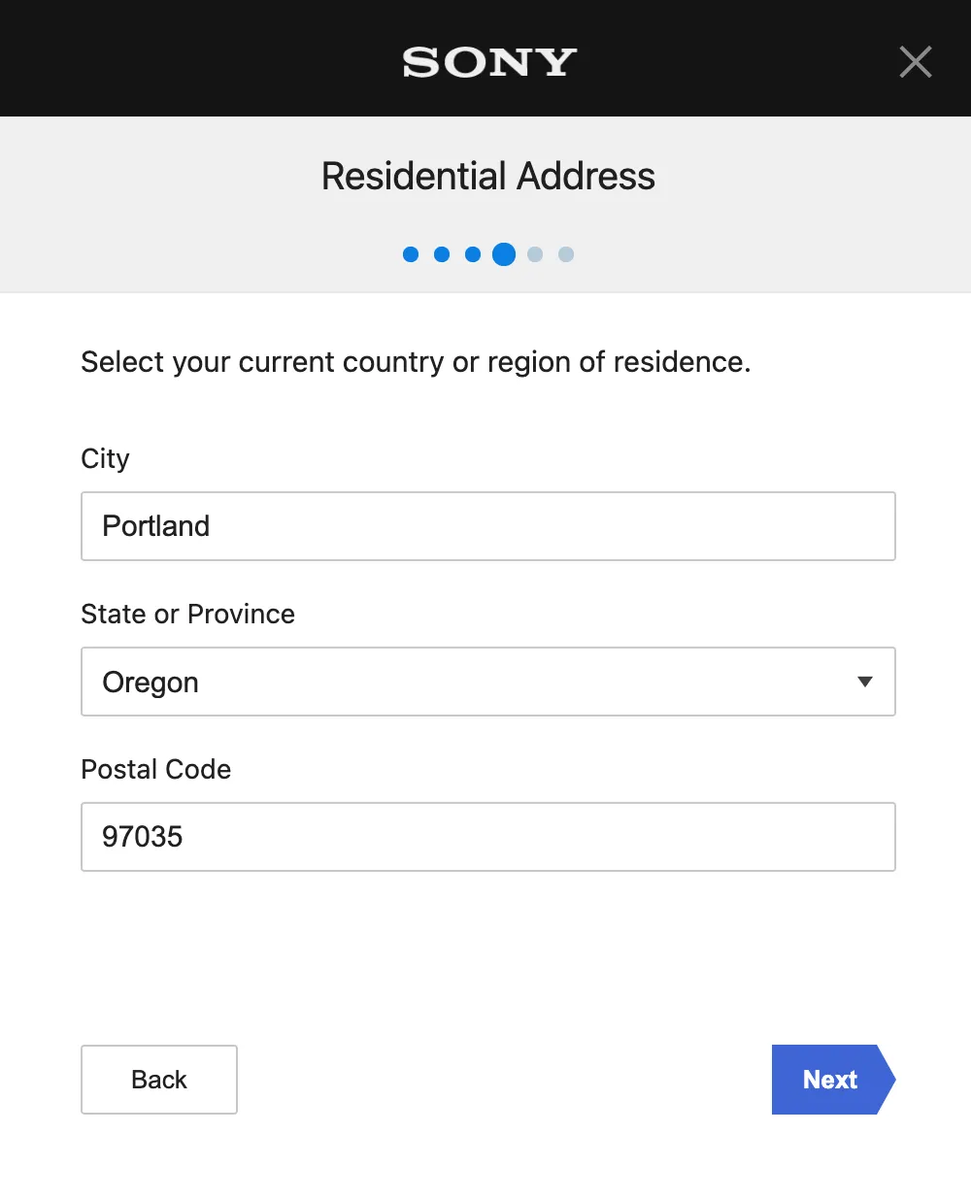Go to the first progress step dot
The width and height of the screenshot is (971, 1200).
click(410, 255)
